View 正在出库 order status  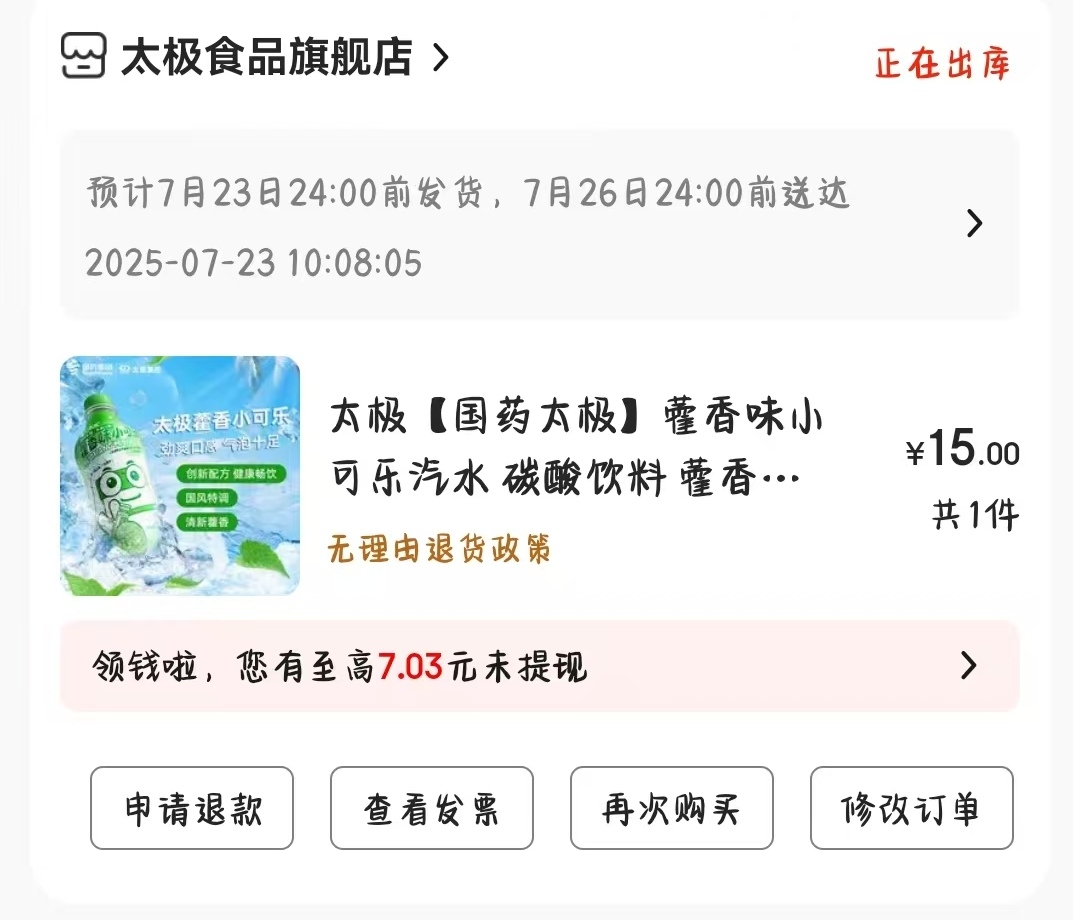click(x=942, y=64)
